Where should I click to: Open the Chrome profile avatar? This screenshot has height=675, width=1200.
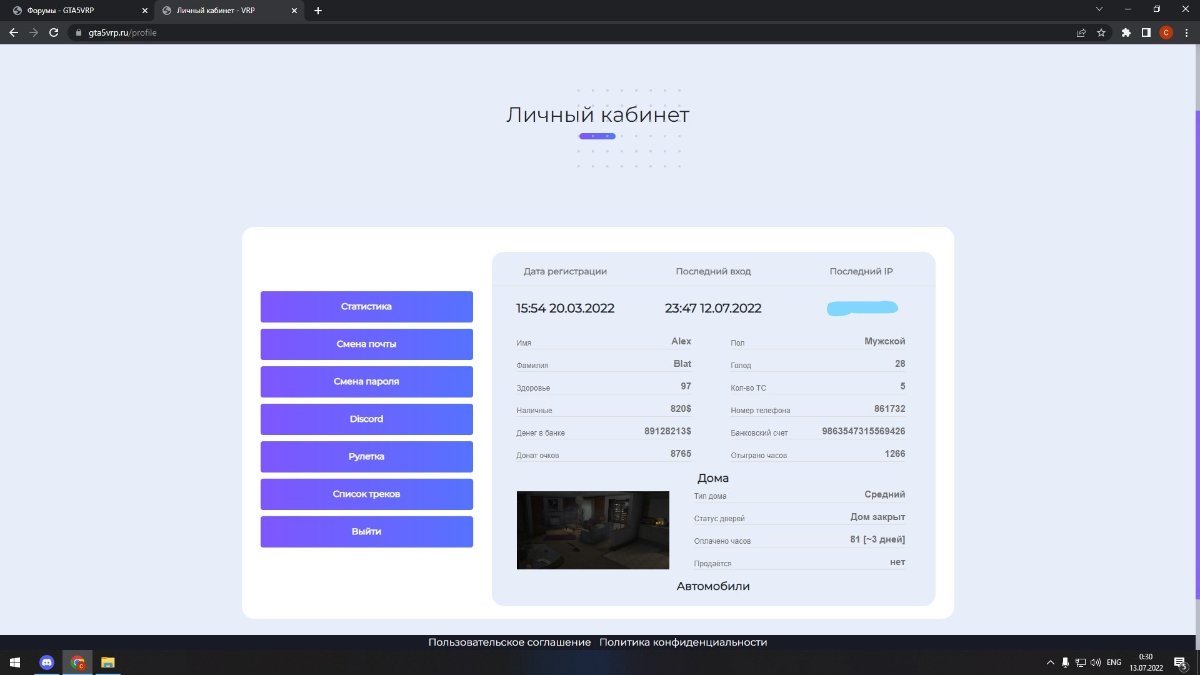coord(1166,32)
